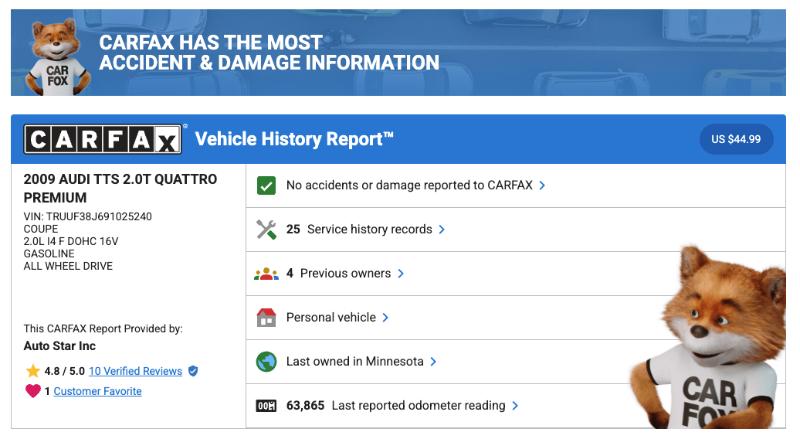
Task: Open the Last reported odometer reading row
Action: (x=400, y=406)
